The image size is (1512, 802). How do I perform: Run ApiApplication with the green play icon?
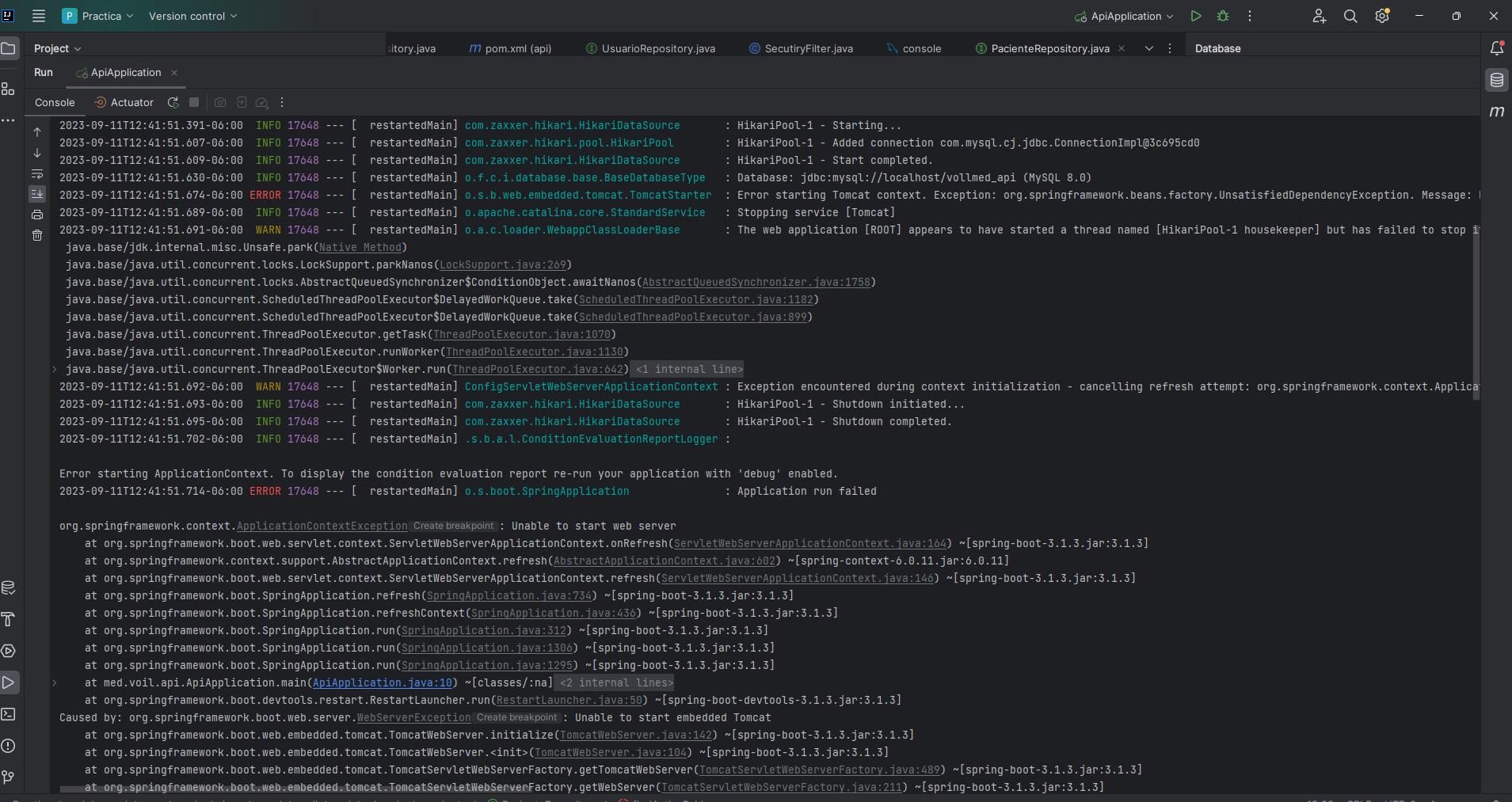pos(1196,16)
